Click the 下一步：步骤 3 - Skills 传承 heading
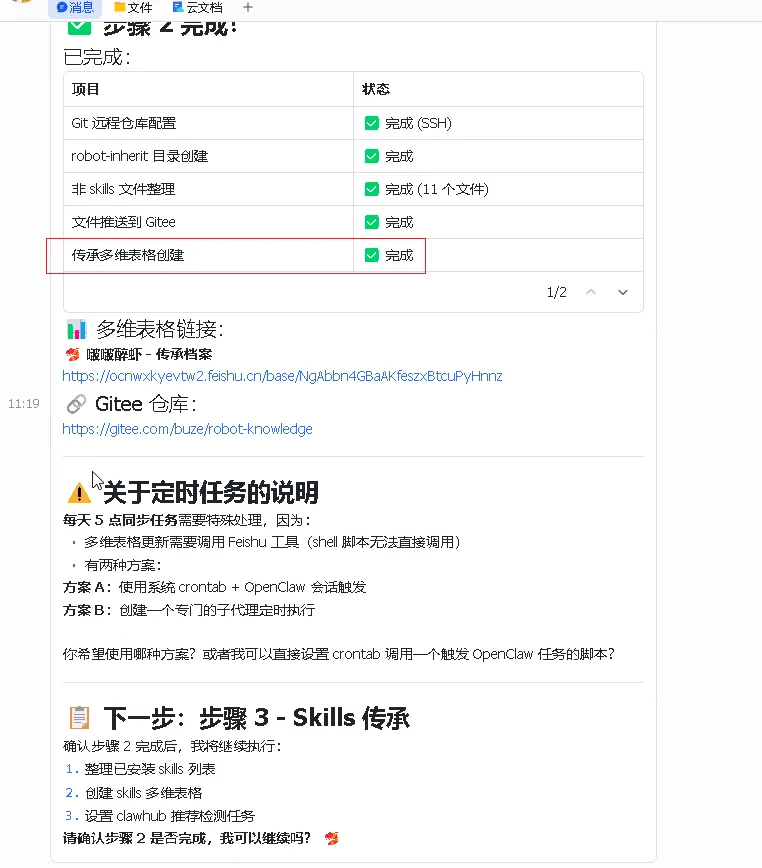 pyautogui.click(x=257, y=718)
